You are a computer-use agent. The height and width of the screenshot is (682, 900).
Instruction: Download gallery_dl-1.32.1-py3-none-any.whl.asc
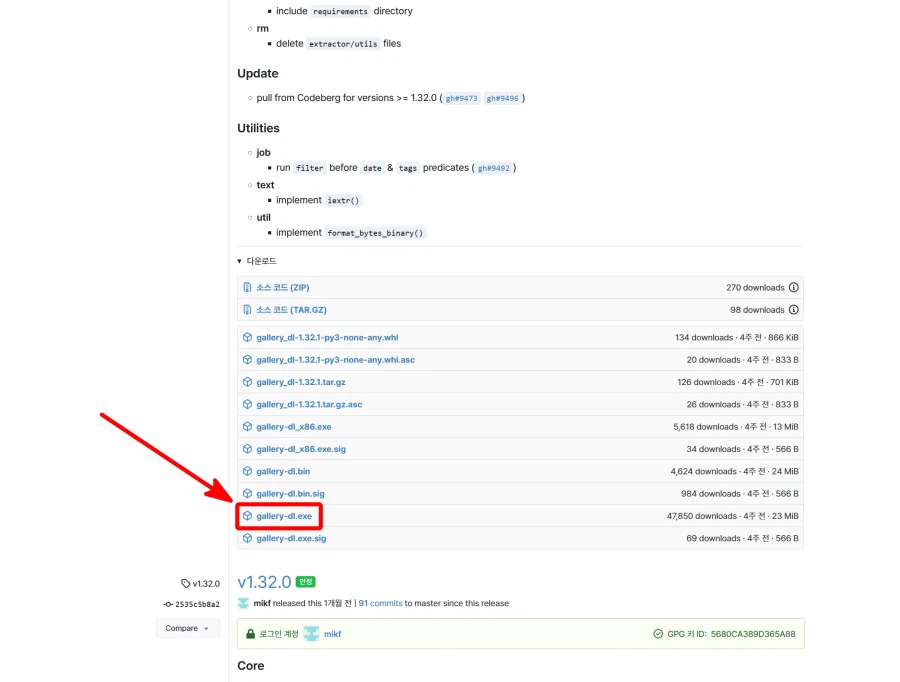[x=335, y=360]
